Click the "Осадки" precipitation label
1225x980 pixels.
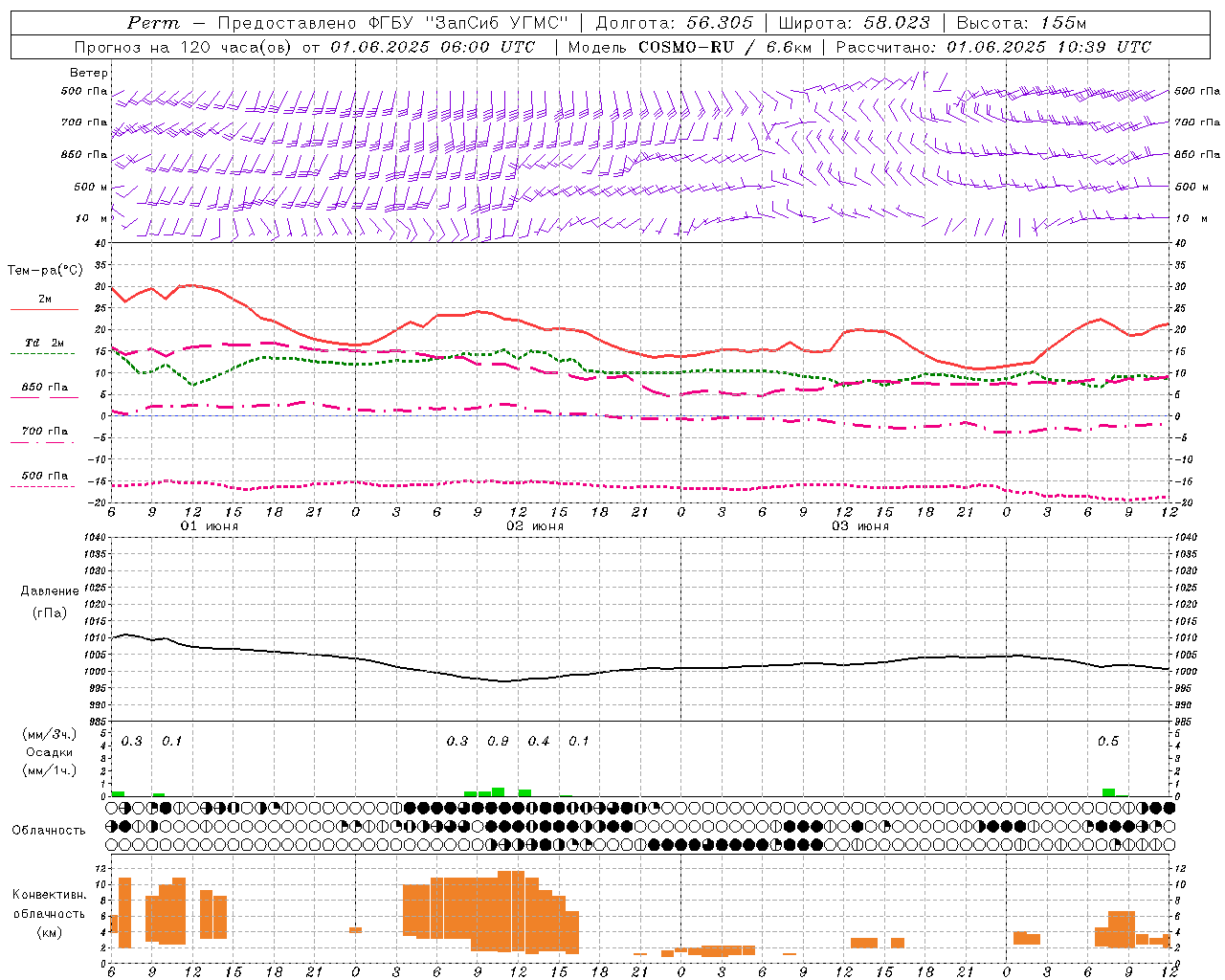pyautogui.click(x=50, y=752)
